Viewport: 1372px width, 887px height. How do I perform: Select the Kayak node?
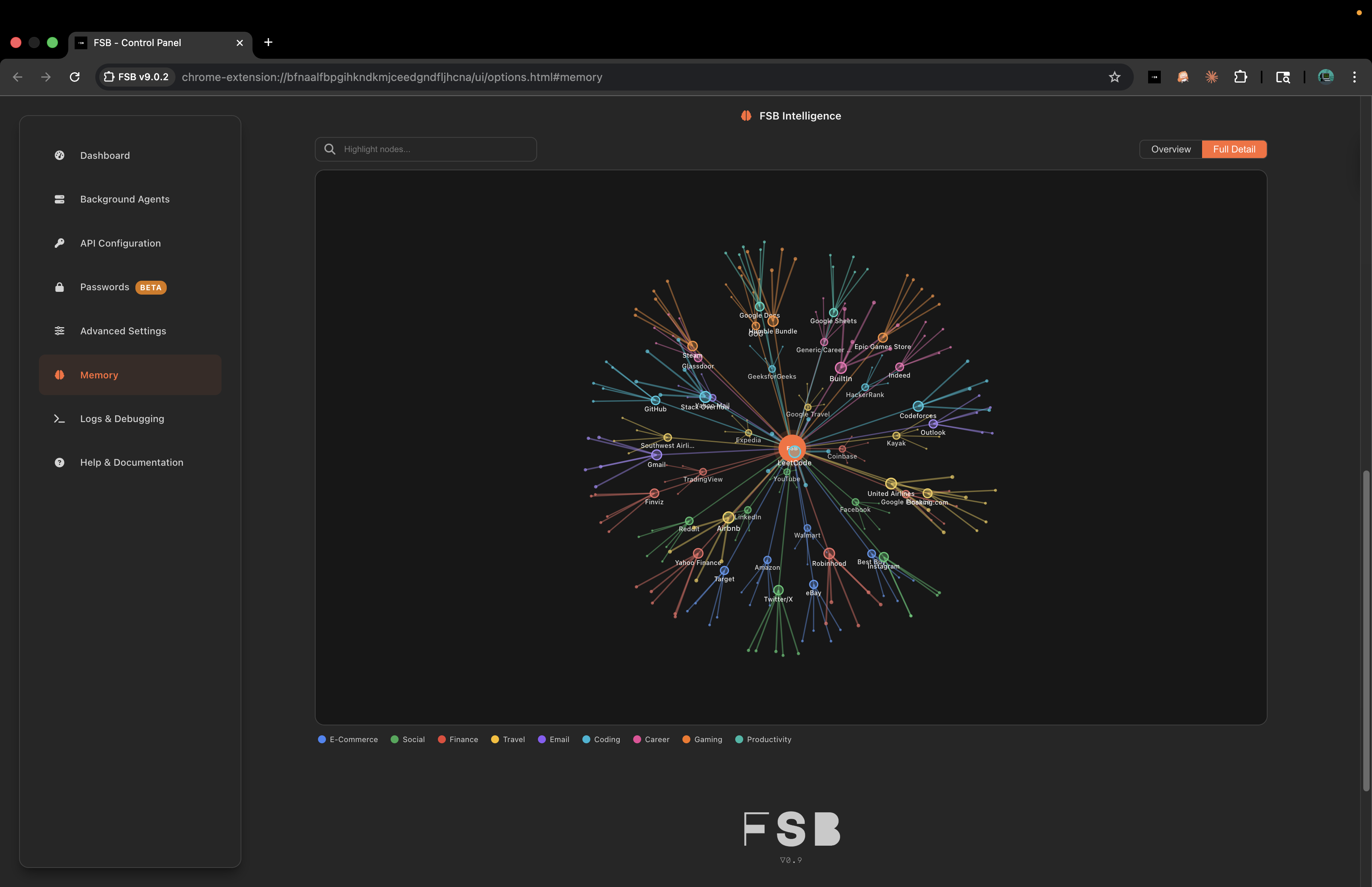(x=896, y=436)
